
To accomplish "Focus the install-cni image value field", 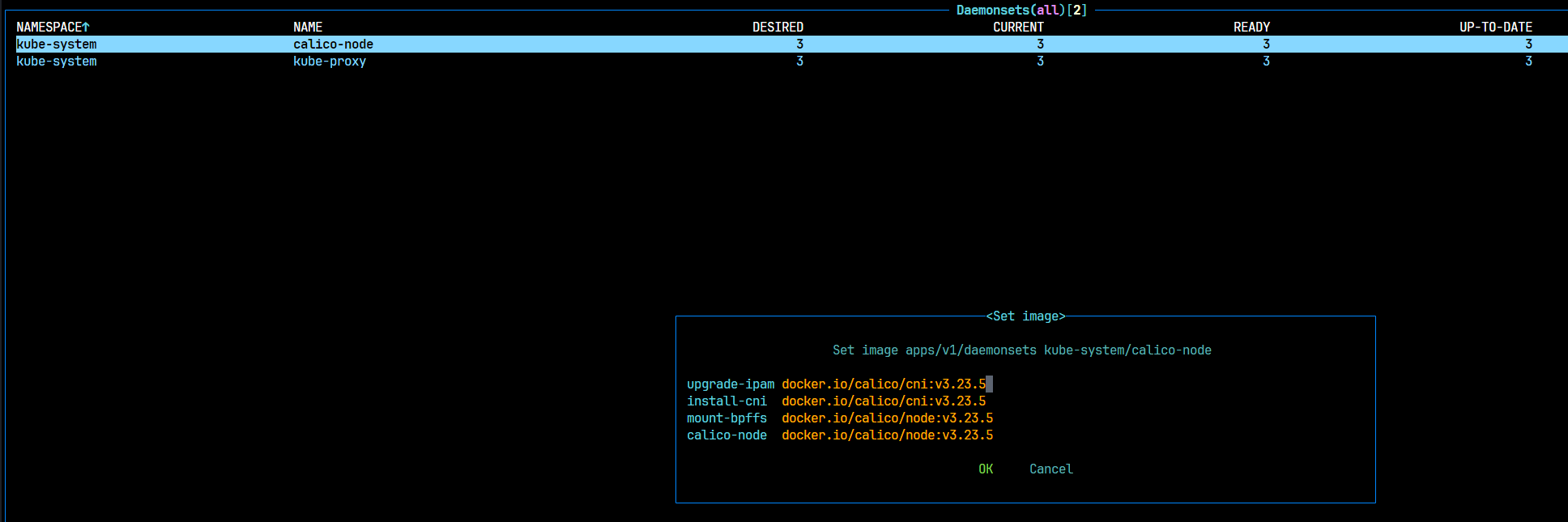I will [884, 401].
